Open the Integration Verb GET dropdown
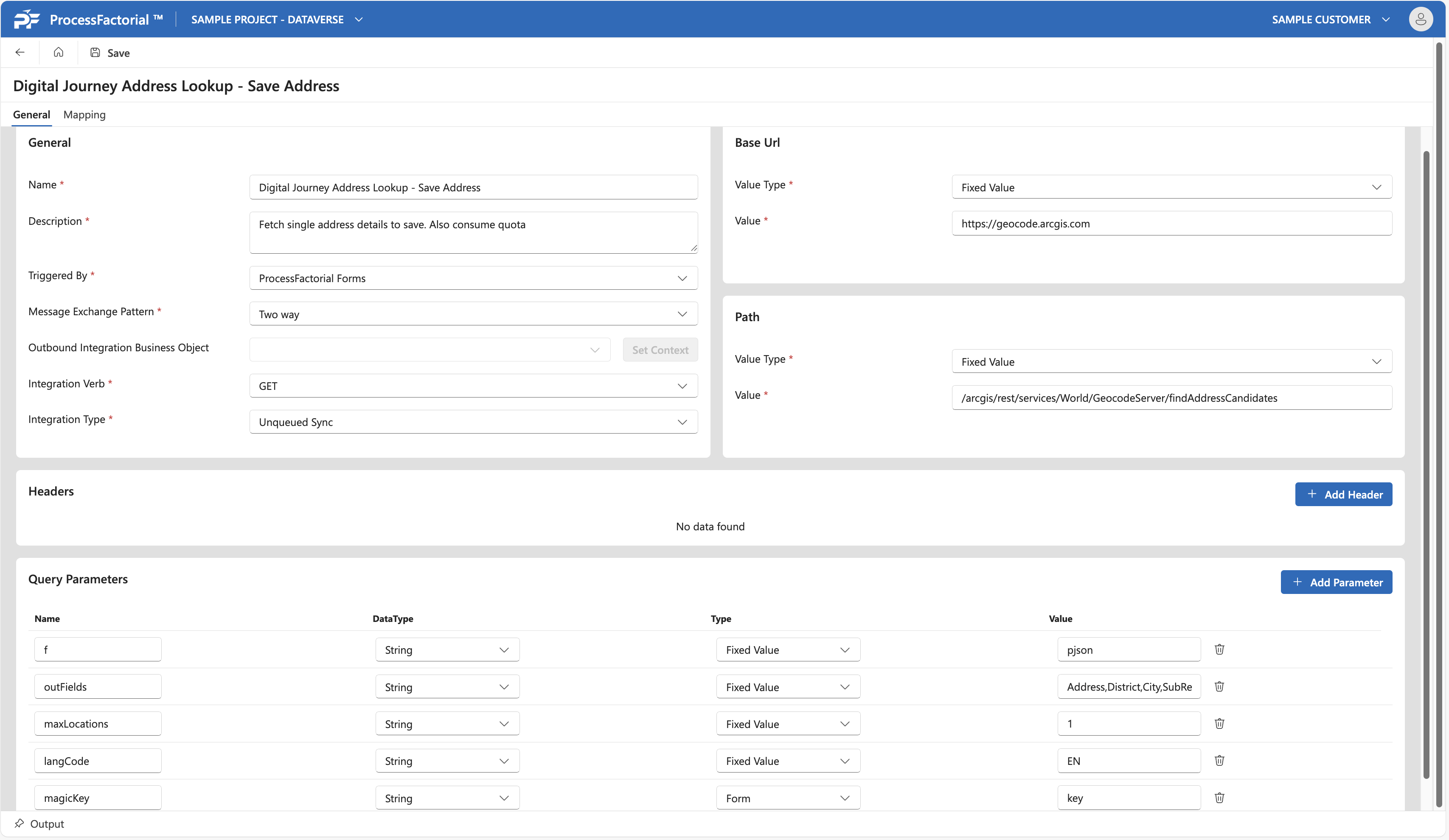 (x=473, y=386)
